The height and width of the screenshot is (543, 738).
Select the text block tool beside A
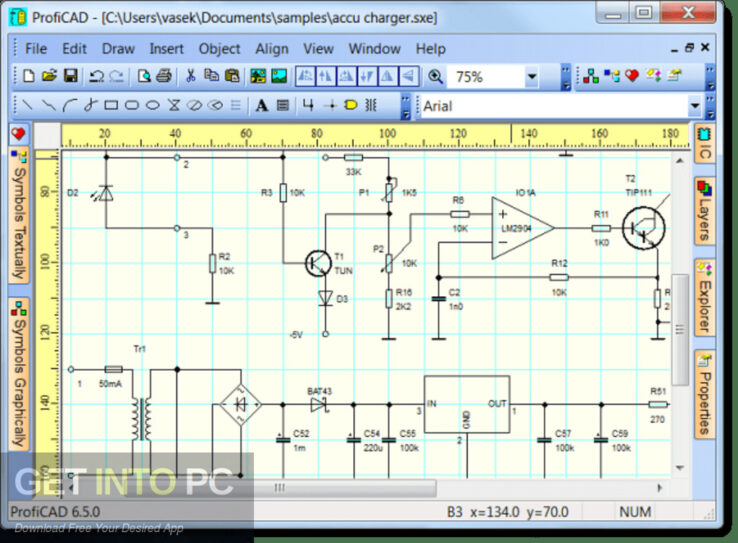coord(282,105)
